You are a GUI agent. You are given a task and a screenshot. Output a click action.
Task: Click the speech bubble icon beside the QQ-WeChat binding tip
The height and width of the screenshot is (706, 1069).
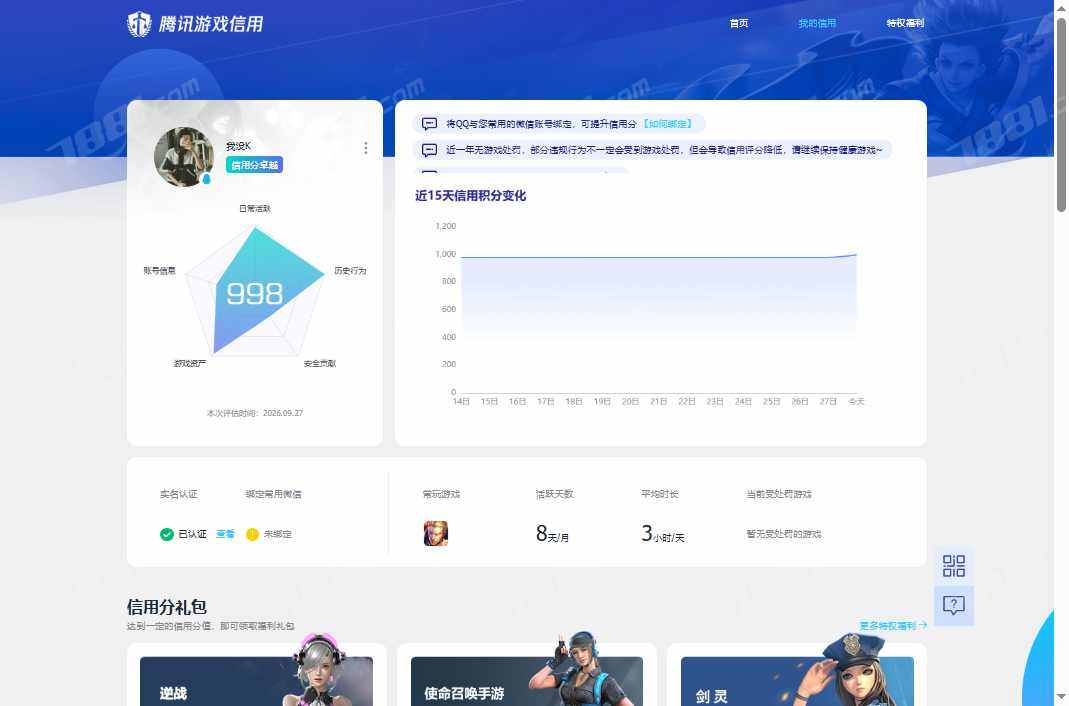point(430,123)
